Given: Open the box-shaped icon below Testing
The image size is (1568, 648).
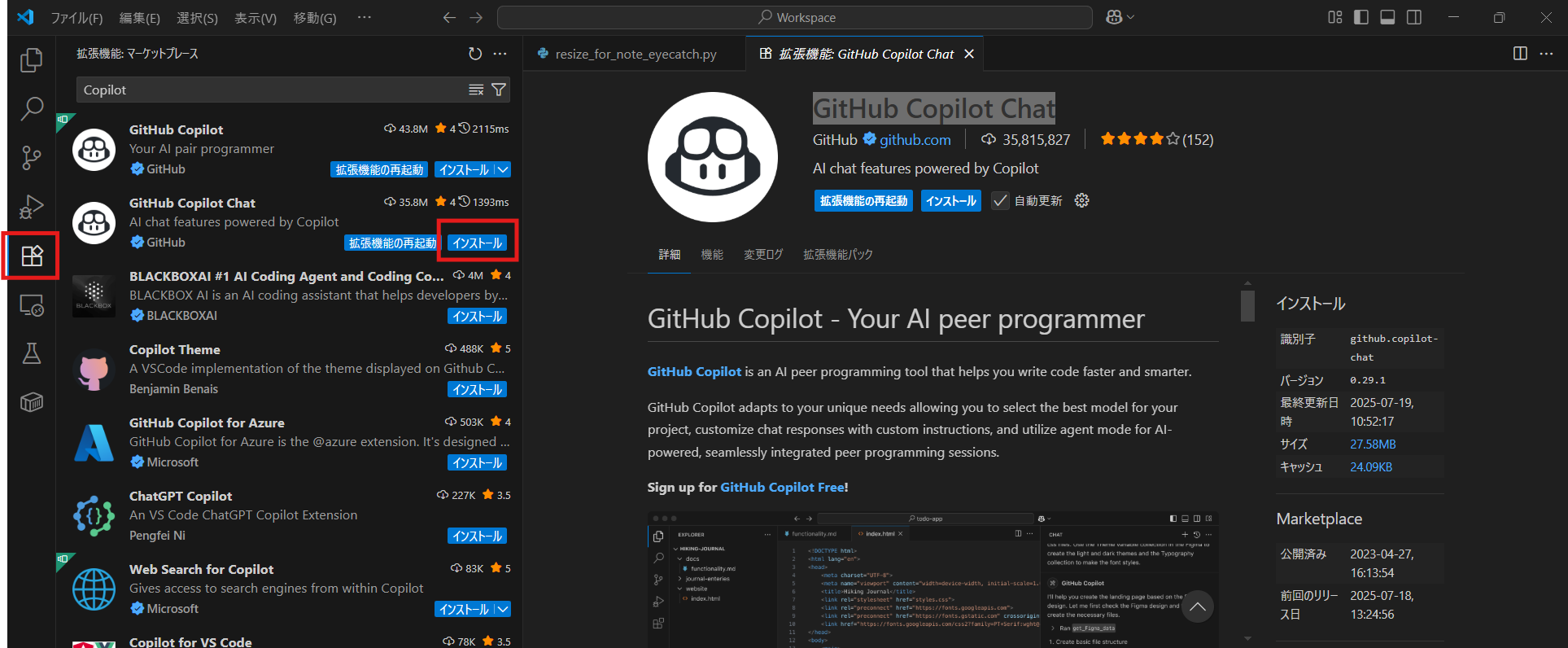Looking at the screenshot, I should click(31, 402).
